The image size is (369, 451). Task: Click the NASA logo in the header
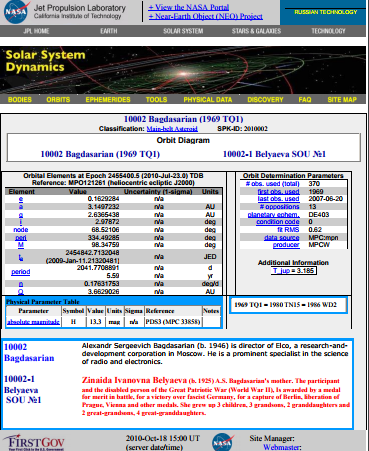tap(16, 12)
